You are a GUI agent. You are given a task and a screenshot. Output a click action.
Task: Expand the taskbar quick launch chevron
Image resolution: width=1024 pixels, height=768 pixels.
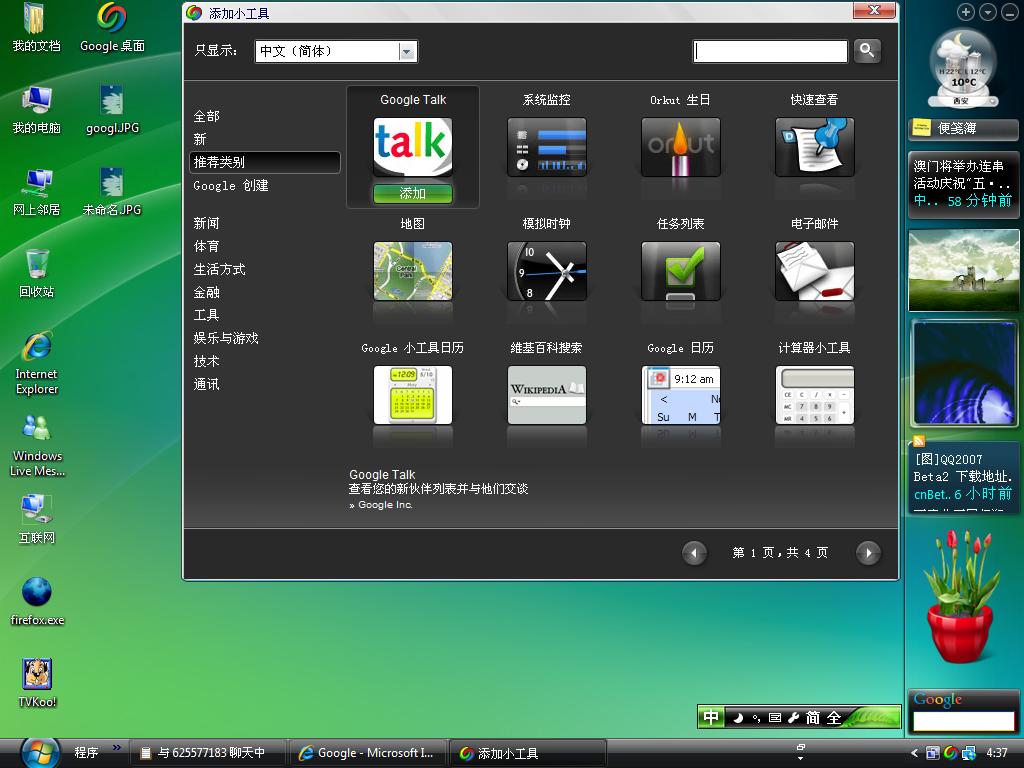117,748
